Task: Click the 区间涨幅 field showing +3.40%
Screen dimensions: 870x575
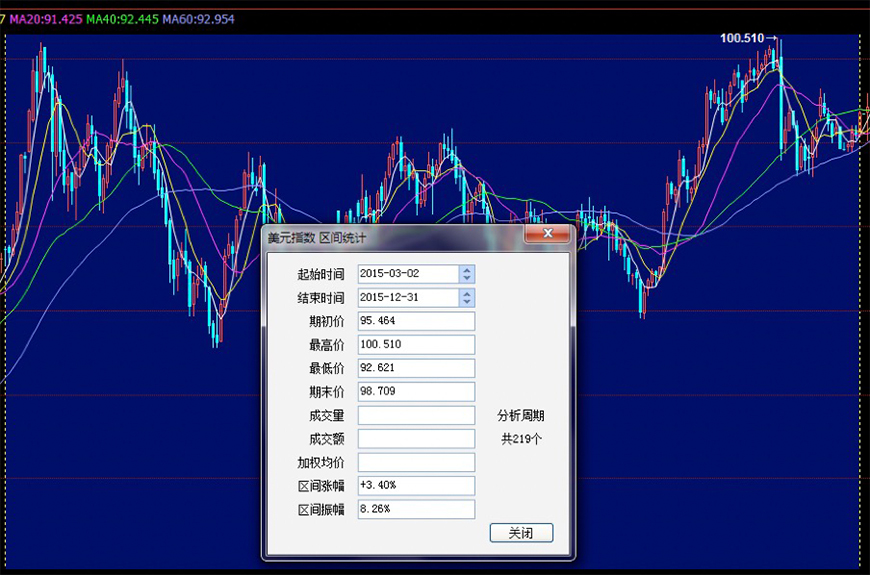Action: click(x=416, y=486)
